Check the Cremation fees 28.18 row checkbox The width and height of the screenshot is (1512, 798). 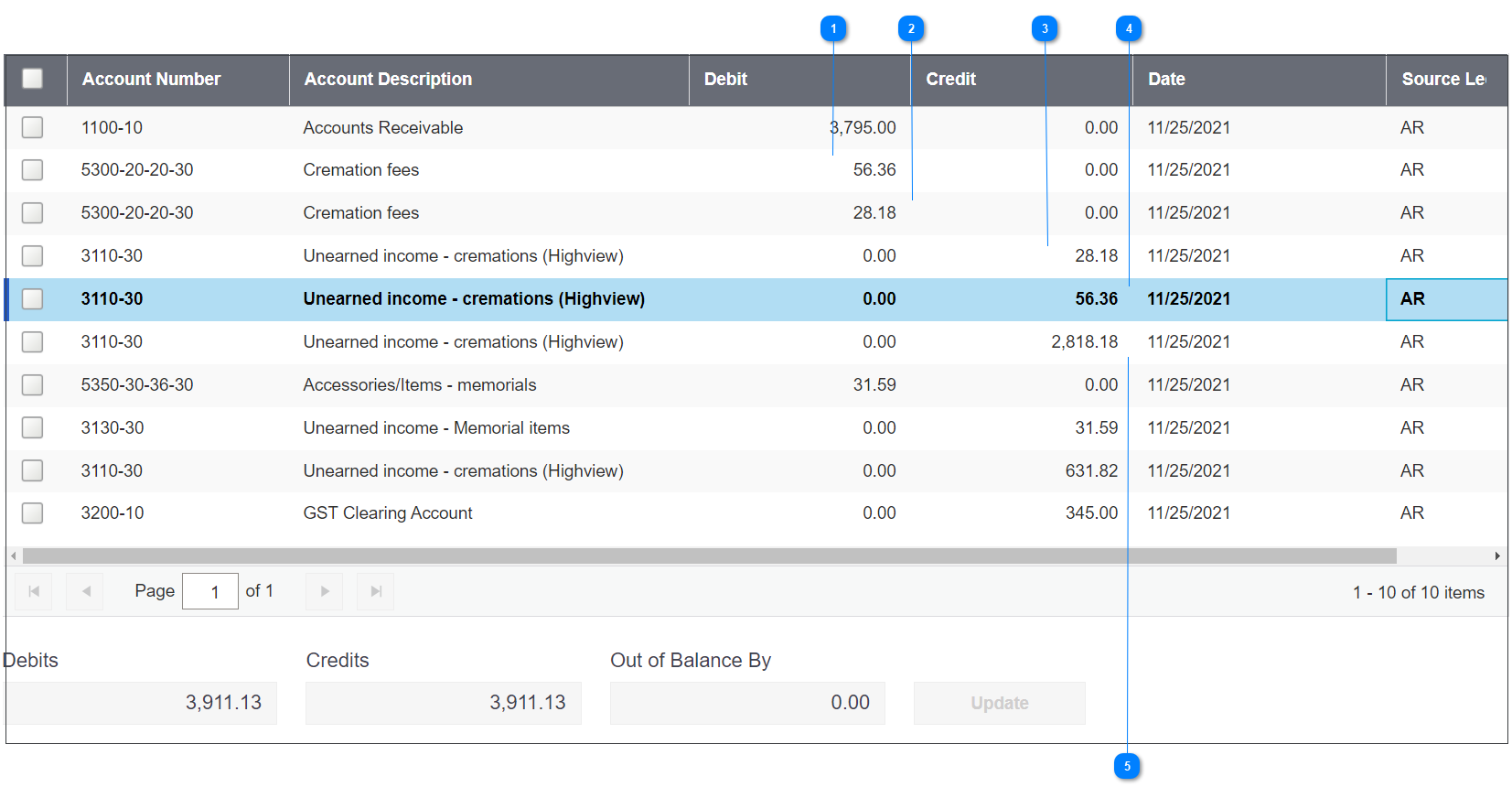[32, 212]
